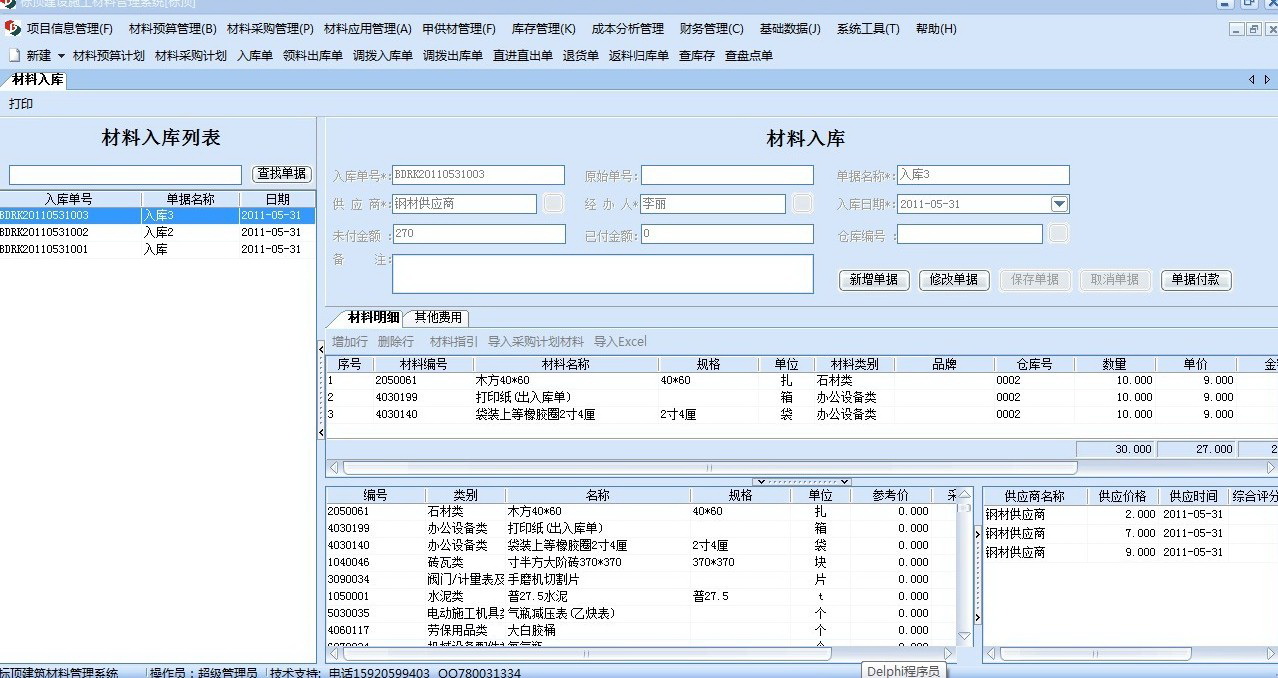This screenshot has width=1278, height=678.
Task: Select detail row 袋装上等橡胶圈2寸4厘
Action: 800,414
